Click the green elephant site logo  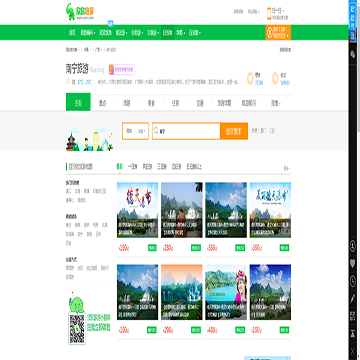[80, 12]
